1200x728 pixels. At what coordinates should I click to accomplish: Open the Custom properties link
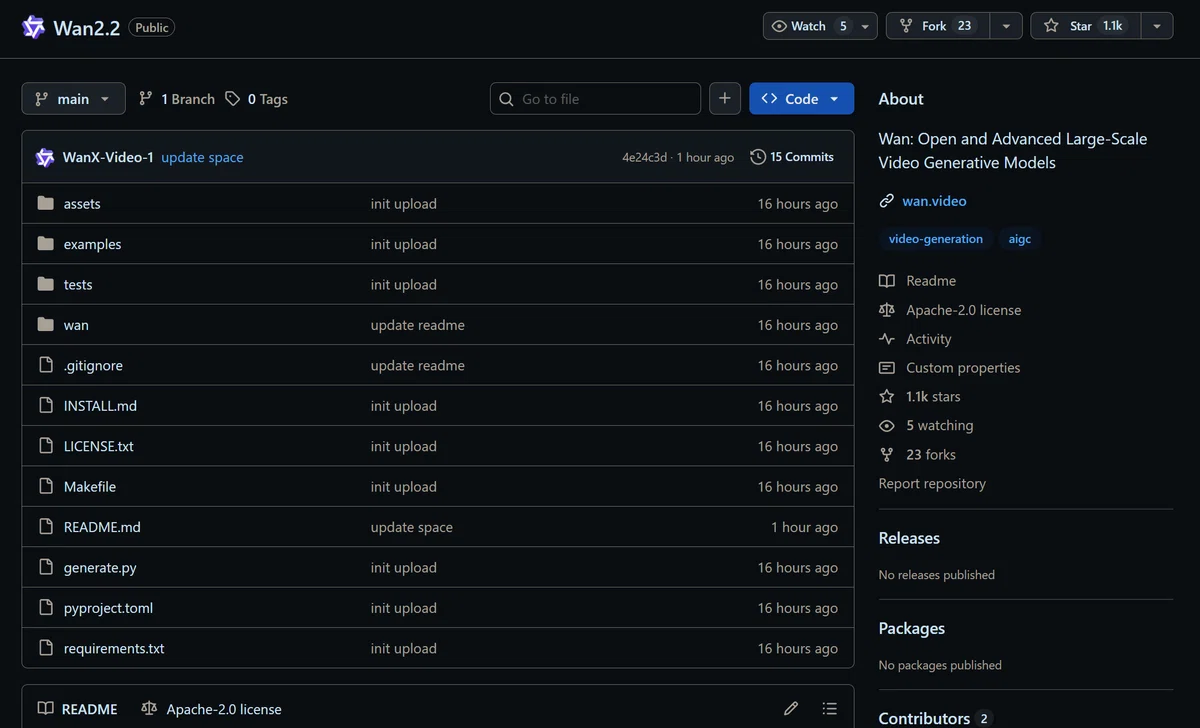963,368
